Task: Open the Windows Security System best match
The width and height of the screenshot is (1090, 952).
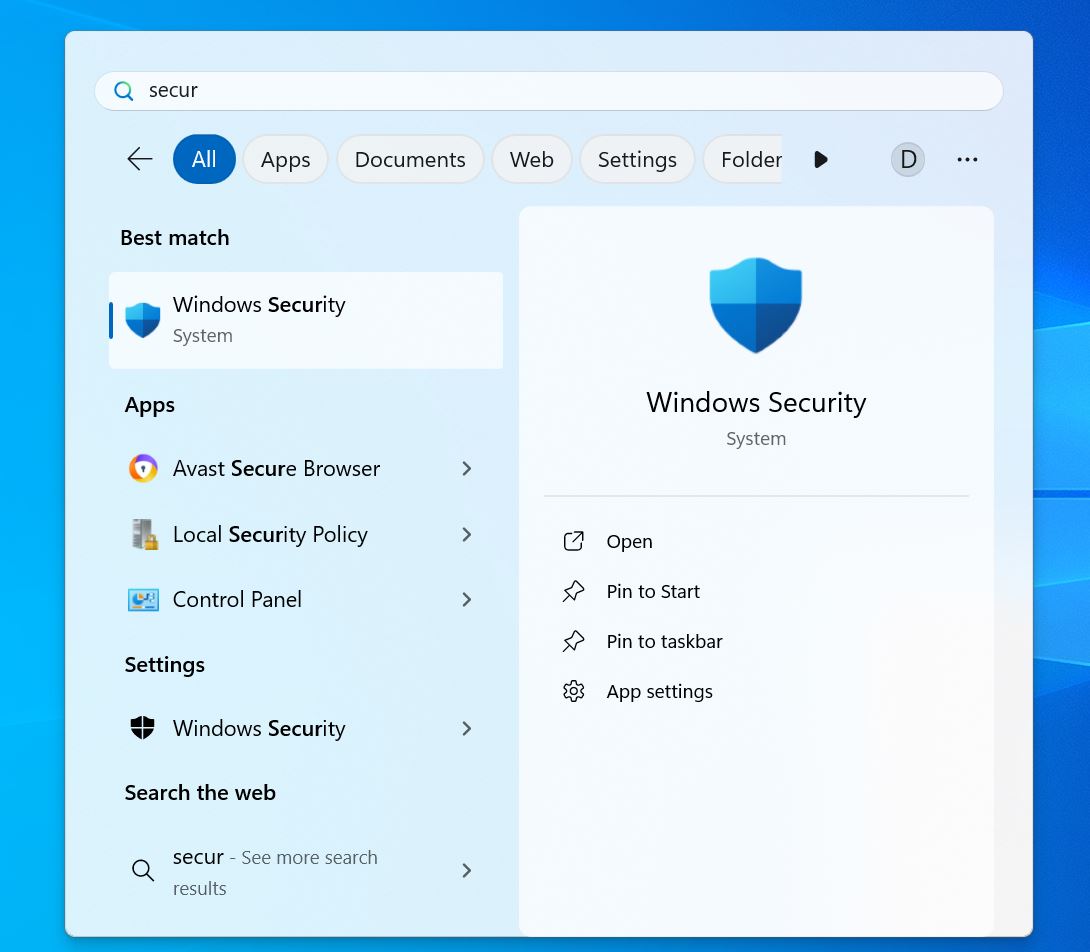Action: point(306,320)
